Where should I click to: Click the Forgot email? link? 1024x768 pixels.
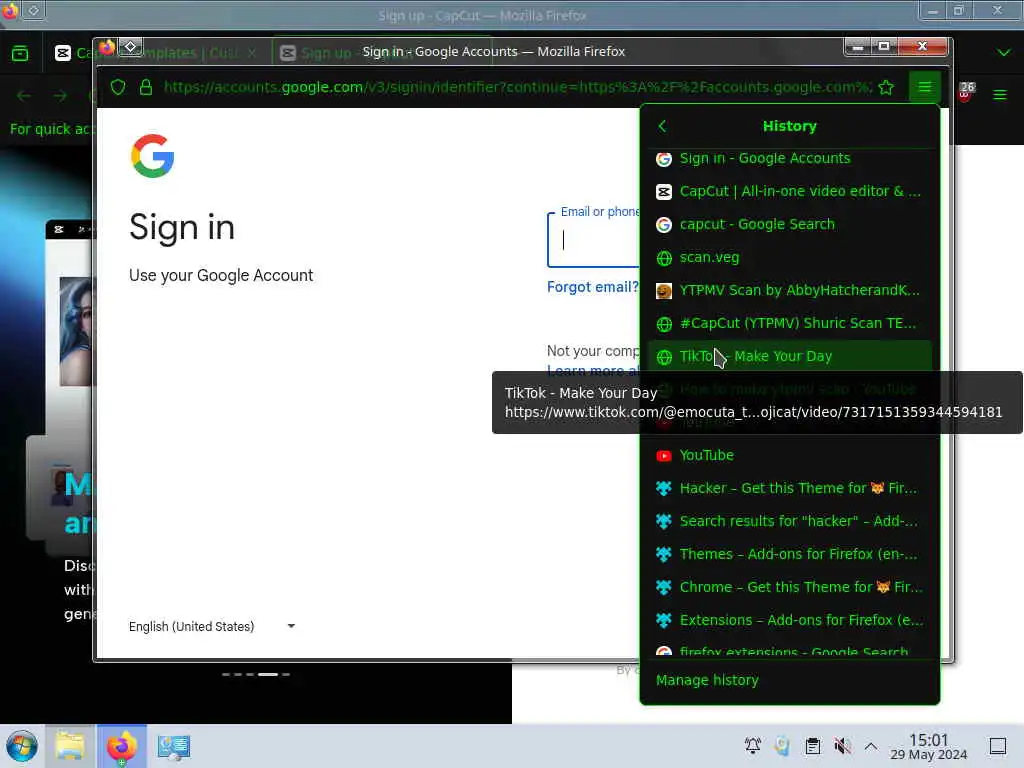592,287
